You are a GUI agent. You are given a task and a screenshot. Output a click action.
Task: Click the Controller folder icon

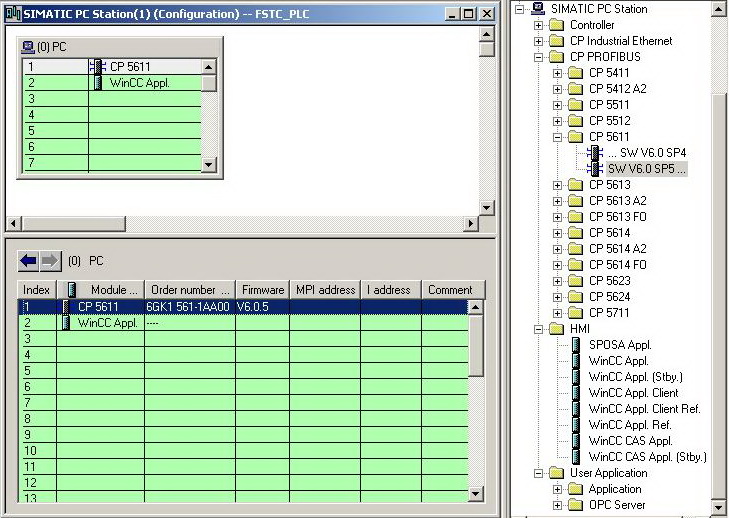(x=557, y=25)
